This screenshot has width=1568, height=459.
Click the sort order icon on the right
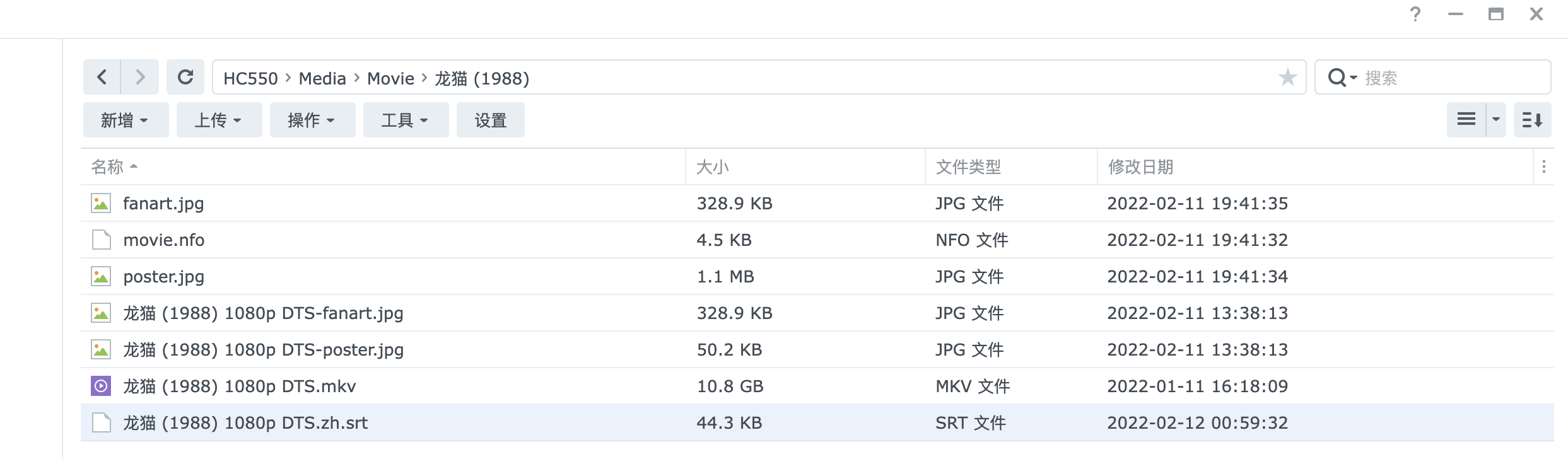[x=1534, y=119]
